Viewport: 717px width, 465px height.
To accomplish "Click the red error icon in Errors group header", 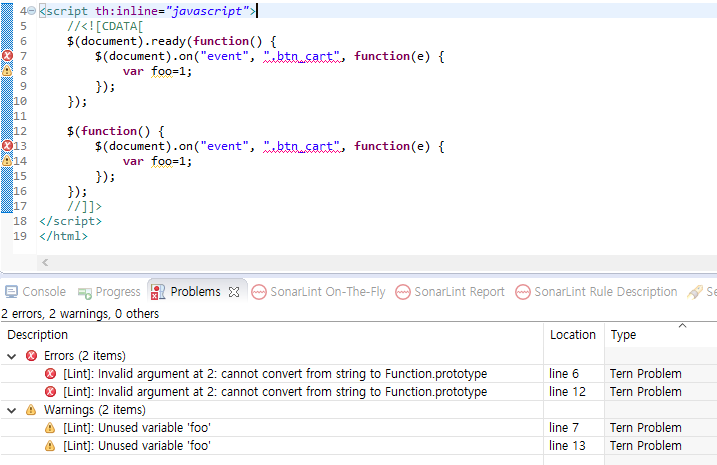I will (x=32, y=356).
